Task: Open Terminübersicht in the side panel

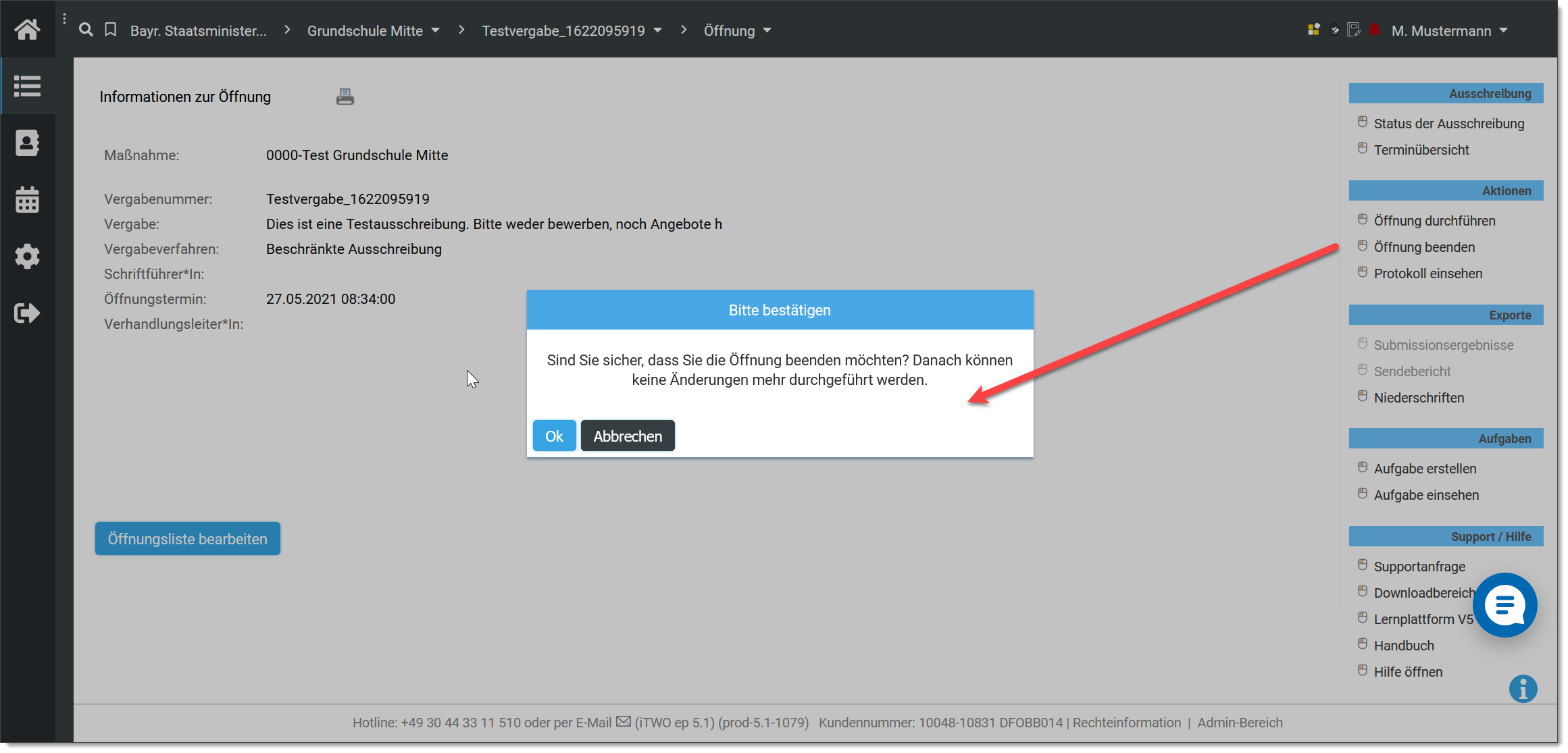Action: (1421, 150)
